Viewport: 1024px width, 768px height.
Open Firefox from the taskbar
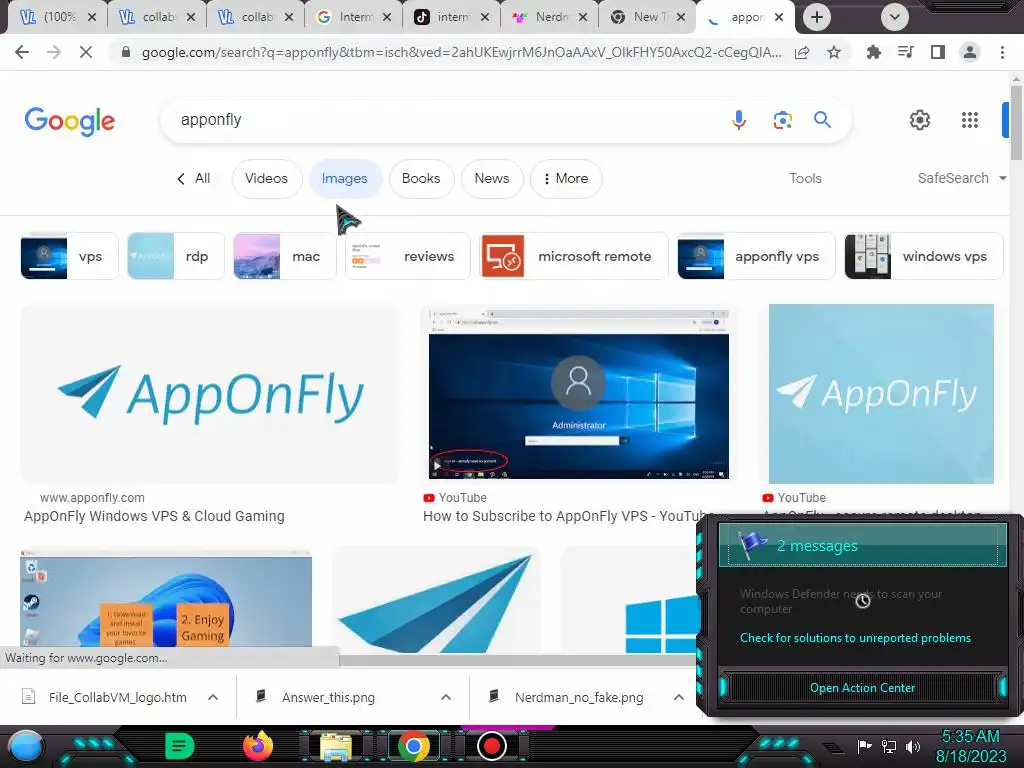(x=258, y=746)
